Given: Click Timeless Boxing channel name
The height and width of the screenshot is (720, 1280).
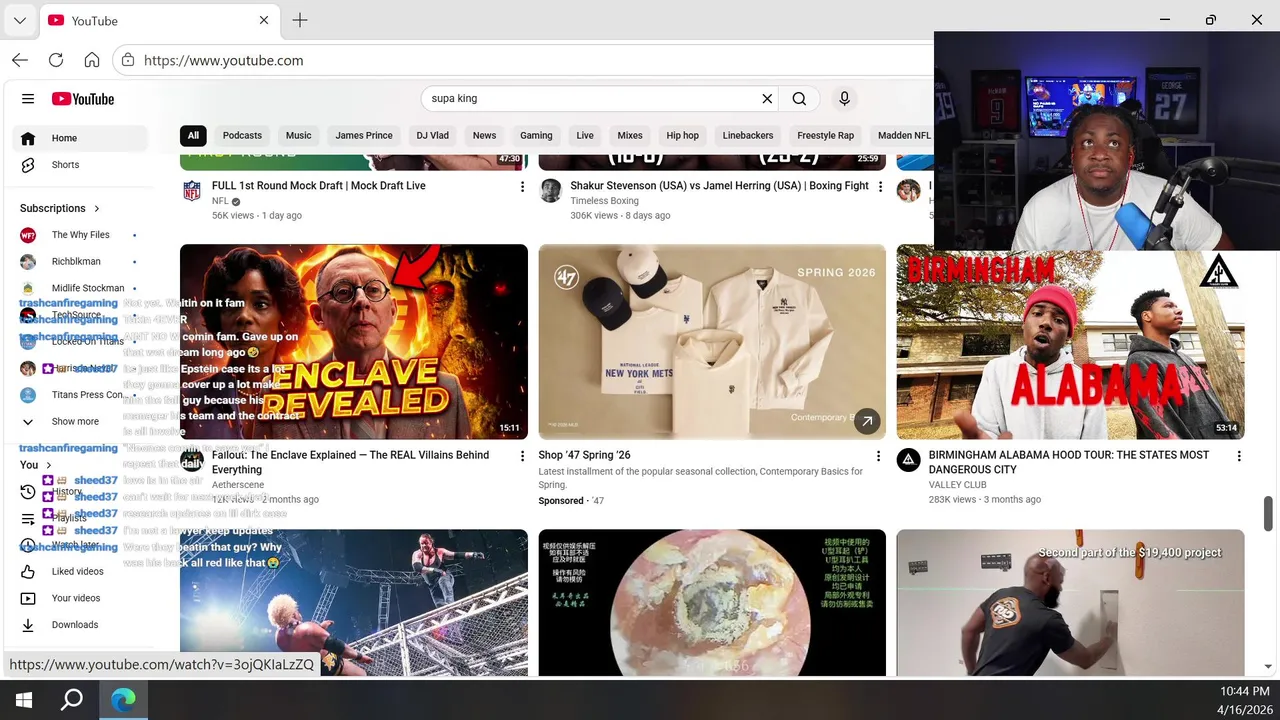Looking at the screenshot, I should (604, 201).
